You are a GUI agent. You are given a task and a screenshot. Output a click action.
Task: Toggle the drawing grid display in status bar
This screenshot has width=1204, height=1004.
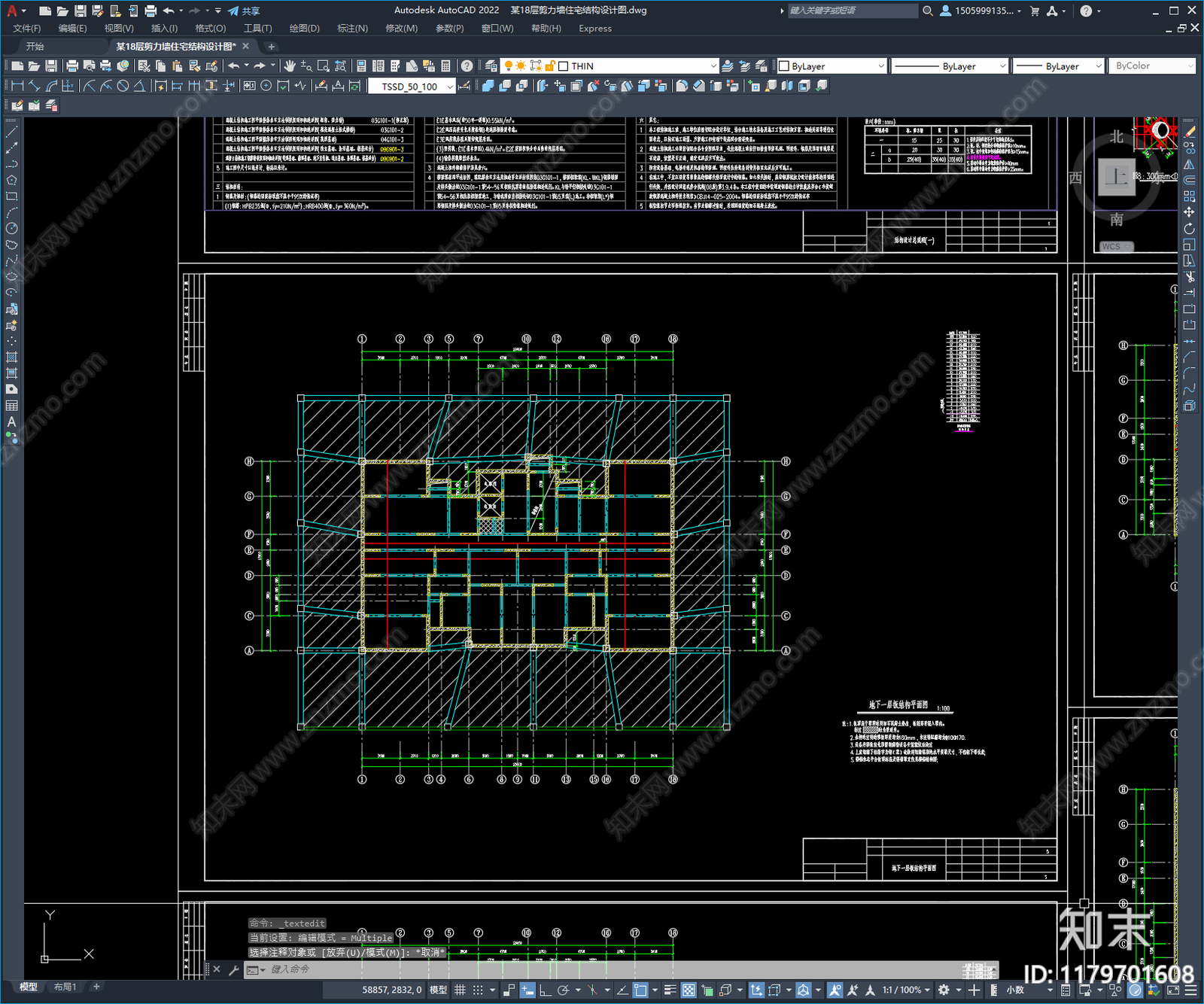(x=460, y=990)
